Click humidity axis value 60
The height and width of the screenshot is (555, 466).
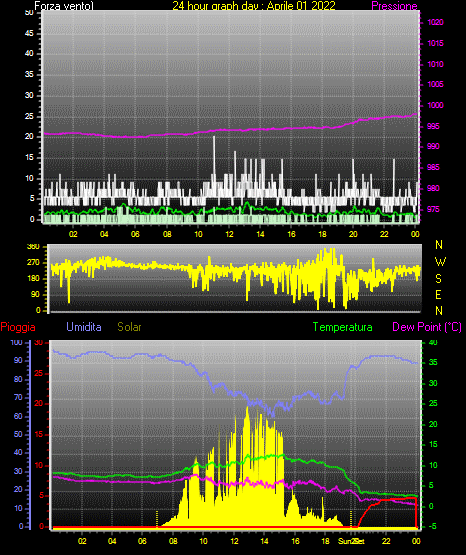[18, 416]
